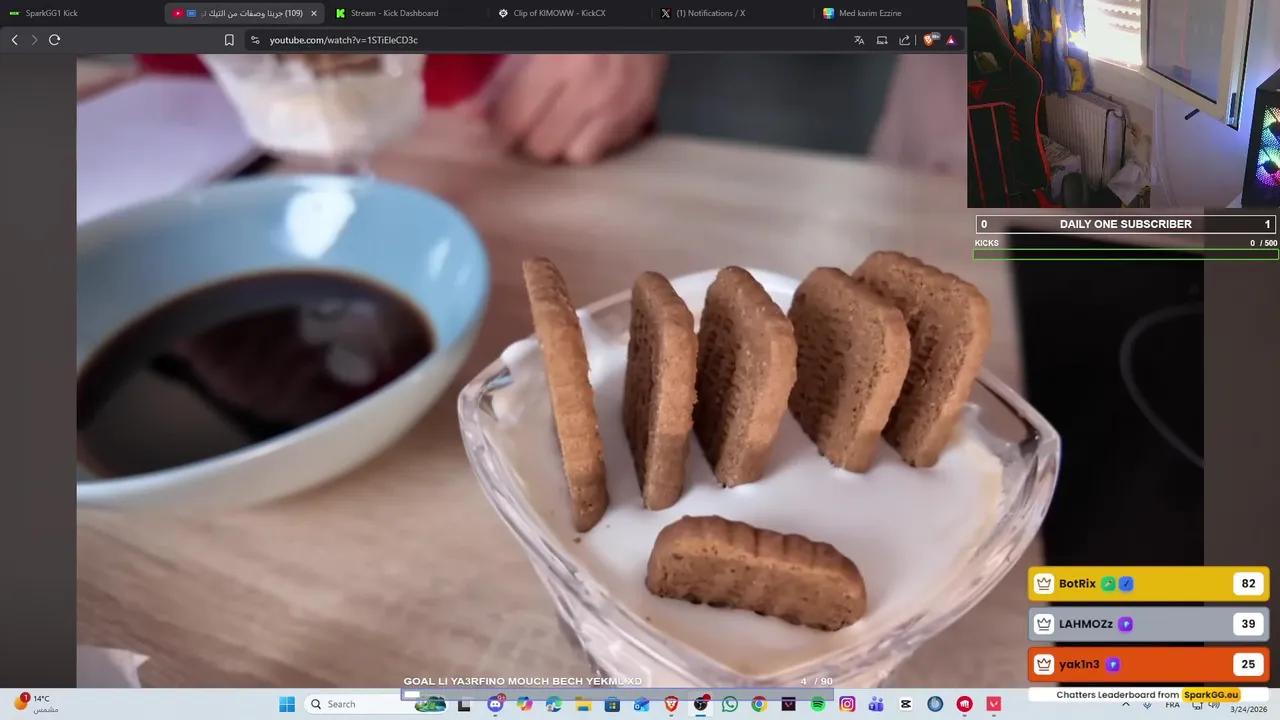Open Microsoft Teams from the taskbar
The width and height of the screenshot is (1280, 720).
point(876,704)
